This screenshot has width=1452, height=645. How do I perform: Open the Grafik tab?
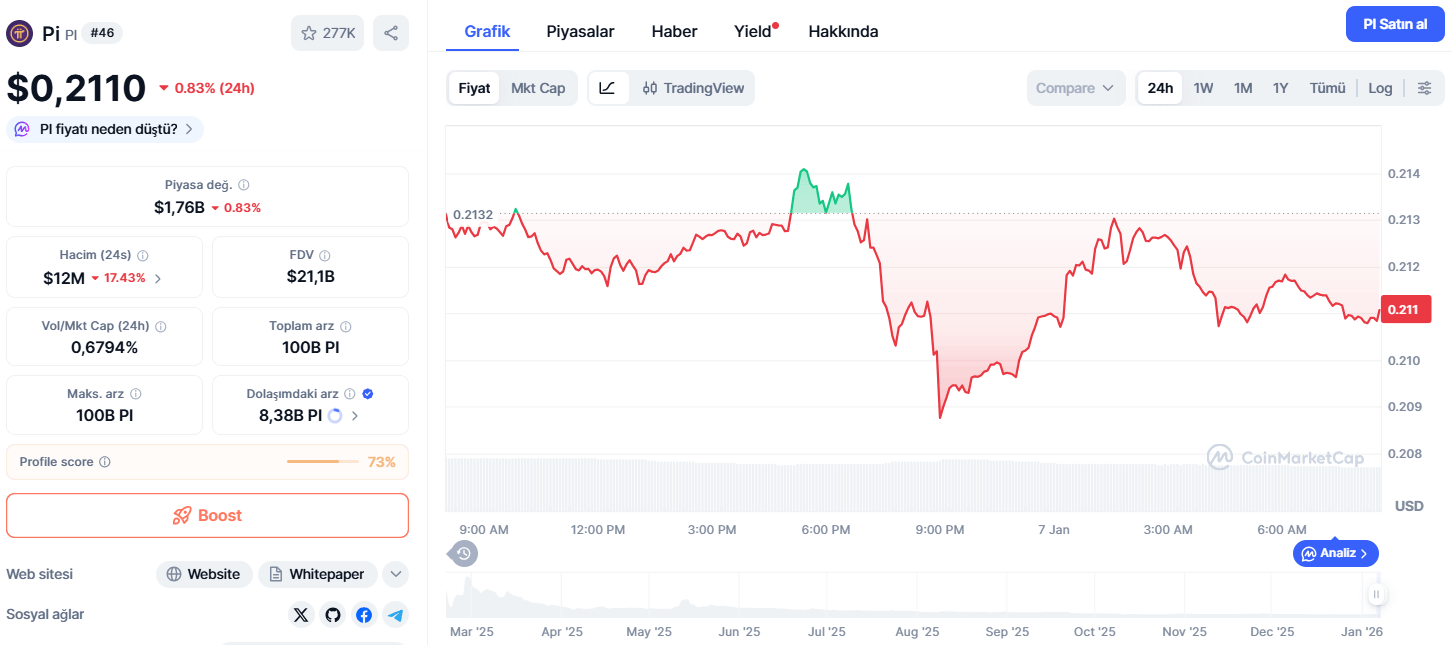(x=487, y=31)
